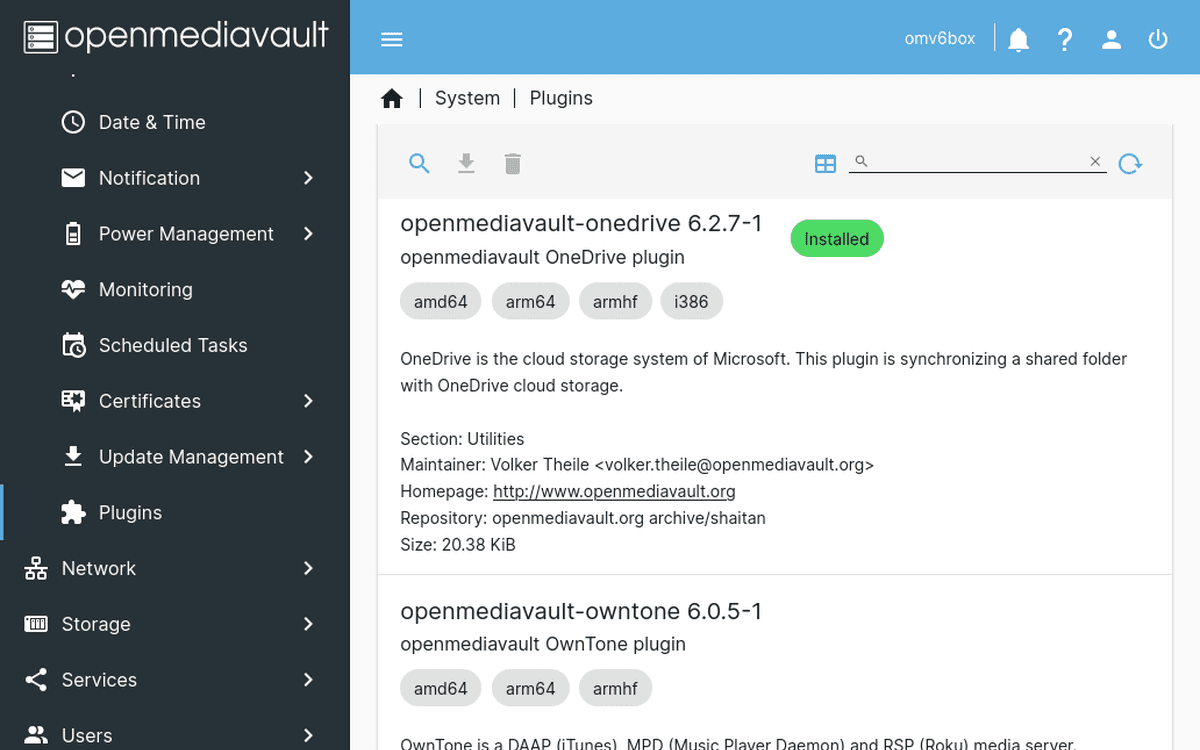Open the www.openmediavault.org homepage link

click(x=614, y=491)
